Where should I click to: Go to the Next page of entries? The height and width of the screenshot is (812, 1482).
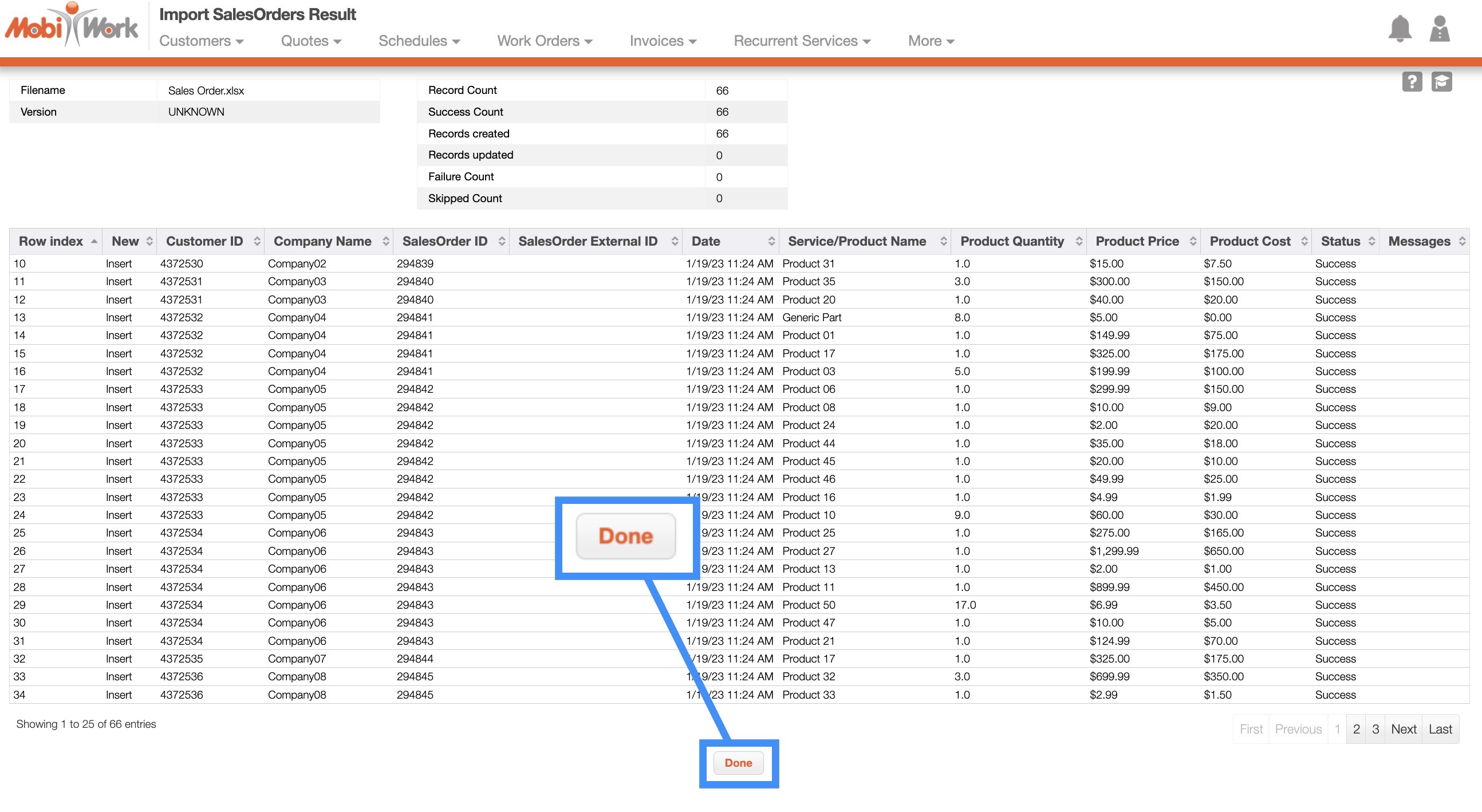pos(1403,729)
